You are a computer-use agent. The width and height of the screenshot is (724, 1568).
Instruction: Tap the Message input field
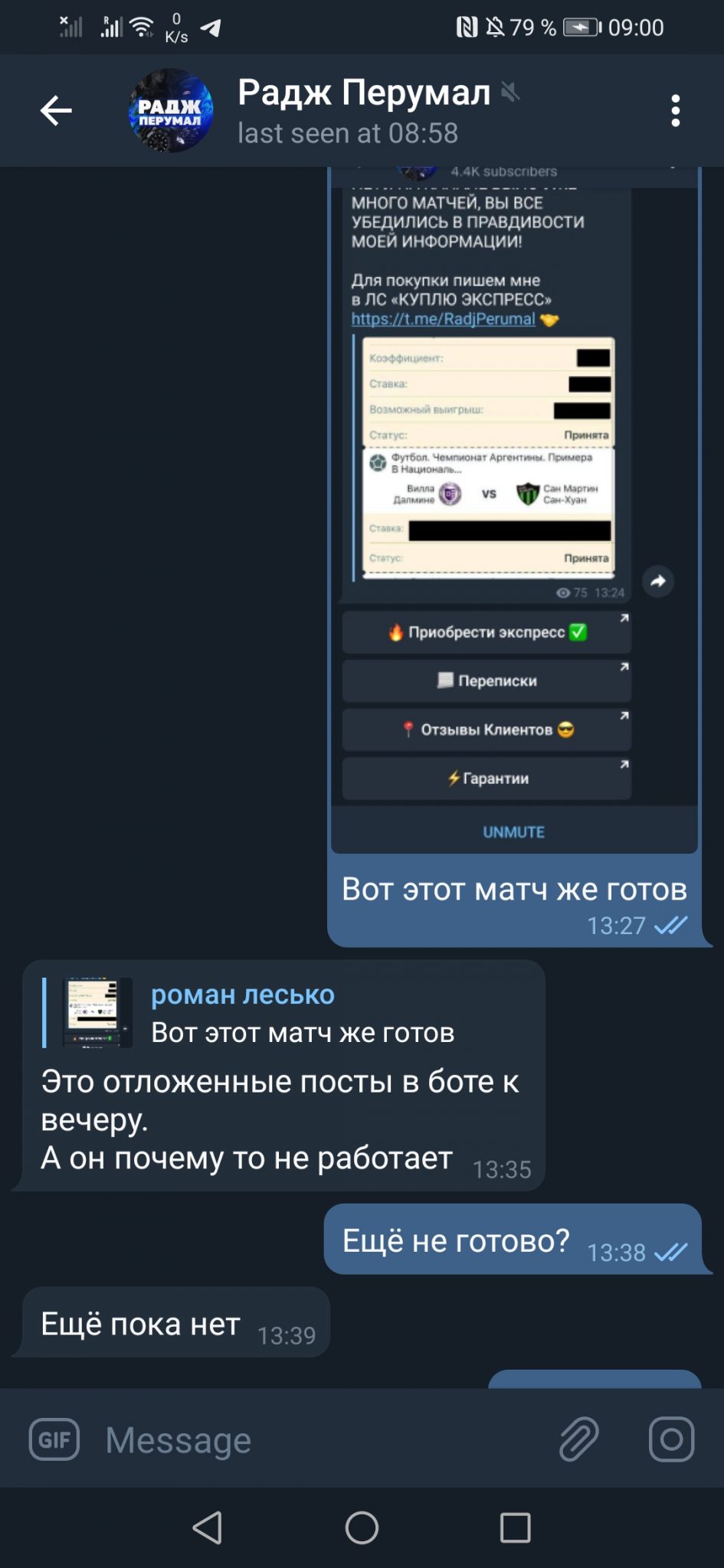pyautogui.click(x=322, y=1439)
